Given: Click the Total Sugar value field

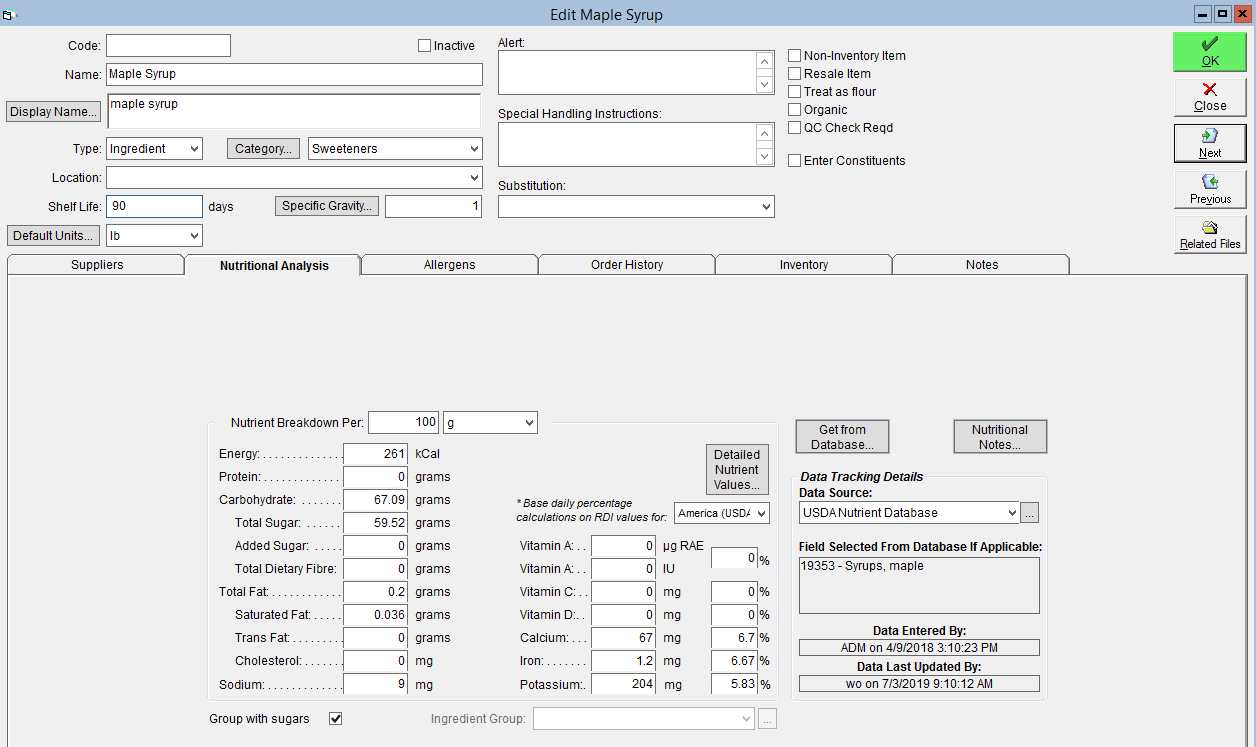Looking at the screenshot, I should (x=376, y=523).
